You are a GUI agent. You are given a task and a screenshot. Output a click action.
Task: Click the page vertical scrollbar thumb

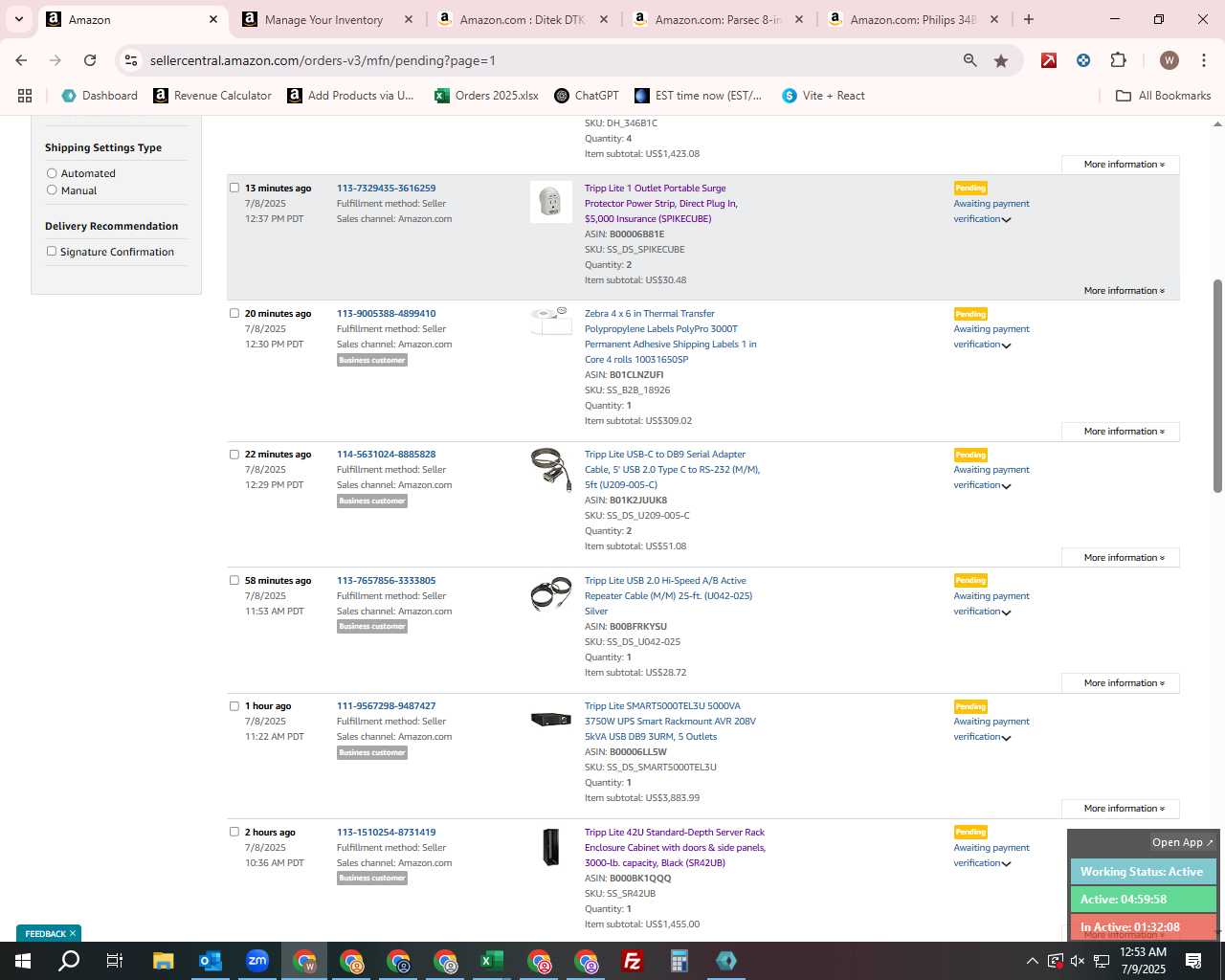click(x=1217, y=386)
